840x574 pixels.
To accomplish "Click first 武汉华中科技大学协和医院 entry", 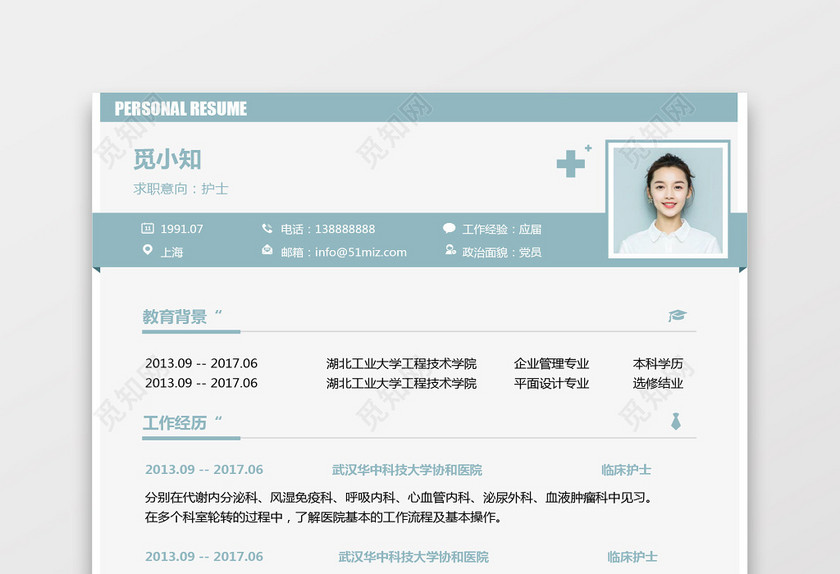I will tap(407, 470).
